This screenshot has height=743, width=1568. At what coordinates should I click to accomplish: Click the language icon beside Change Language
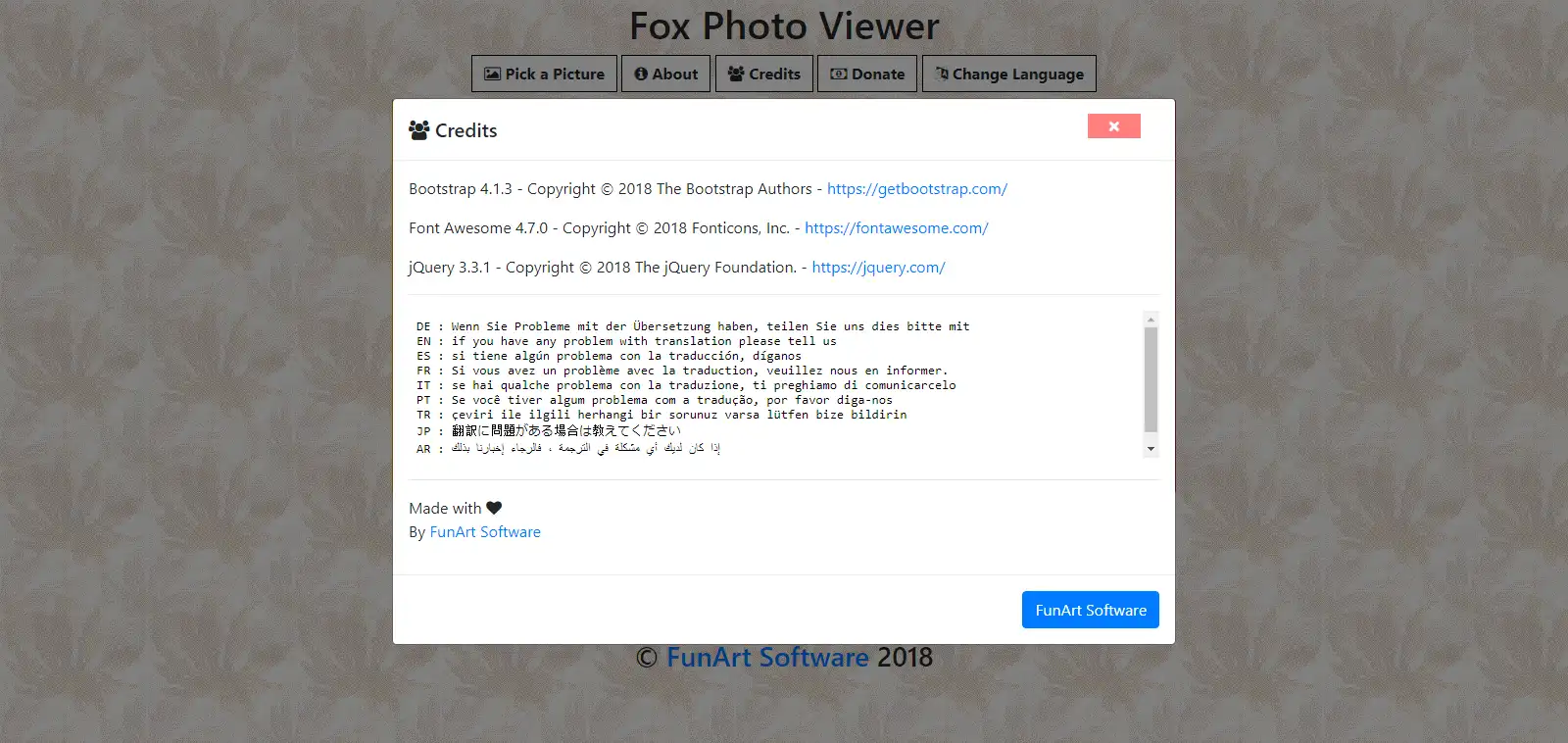(x=942, y=74)
